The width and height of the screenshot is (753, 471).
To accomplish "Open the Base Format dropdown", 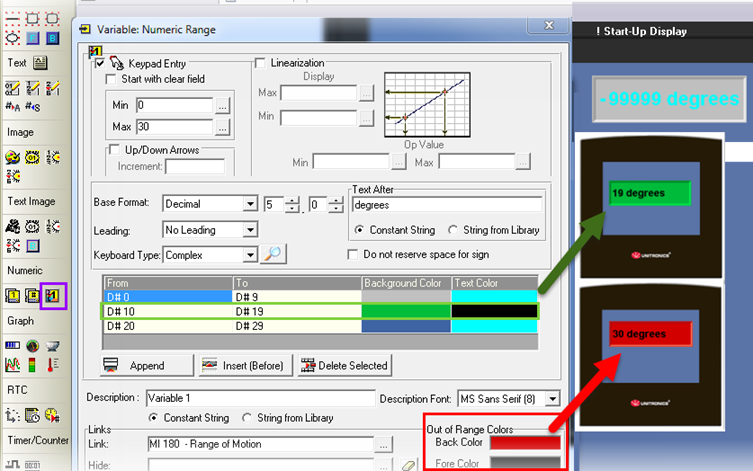I will point(250,205).
